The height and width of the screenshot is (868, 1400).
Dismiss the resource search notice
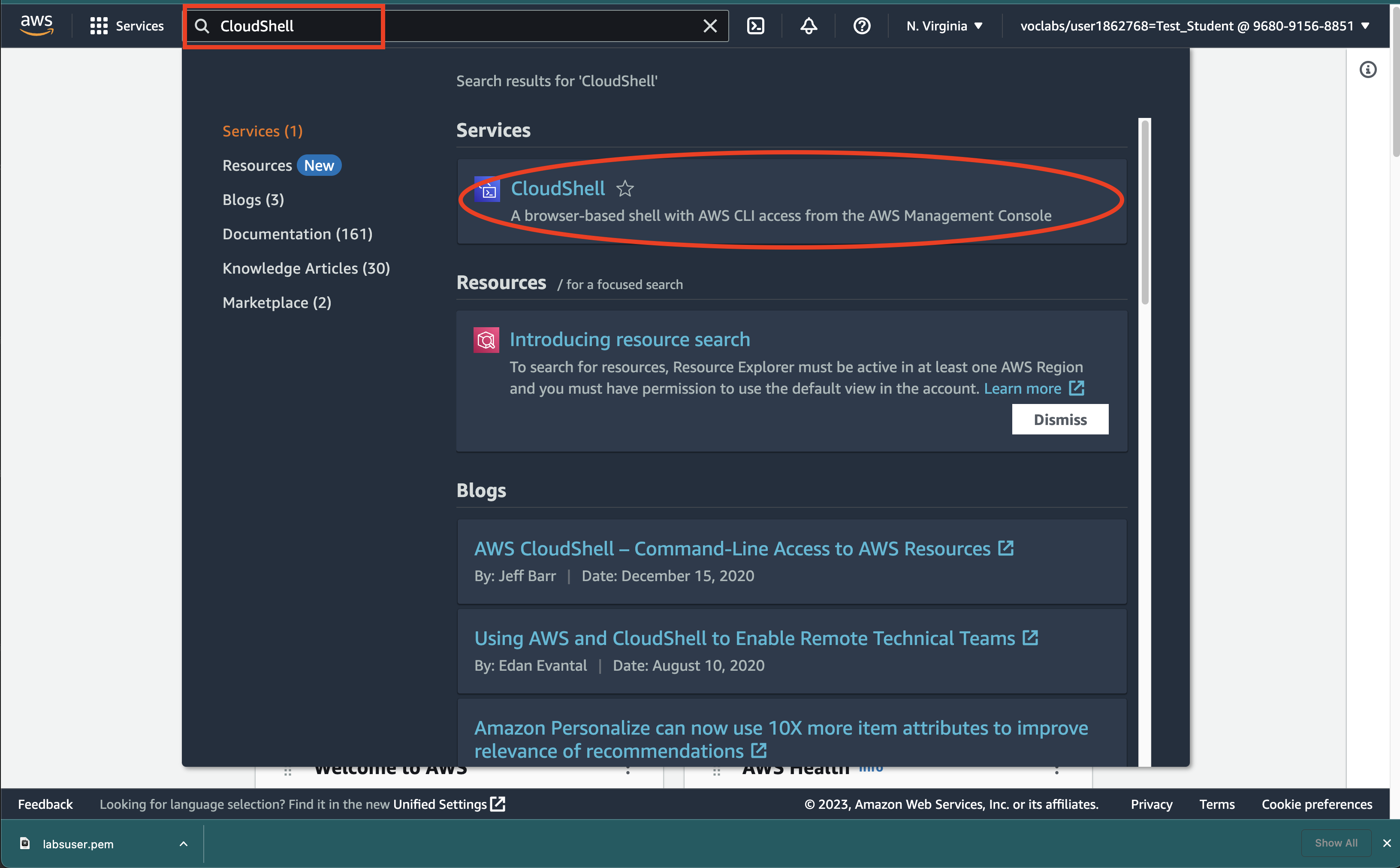1060,420
